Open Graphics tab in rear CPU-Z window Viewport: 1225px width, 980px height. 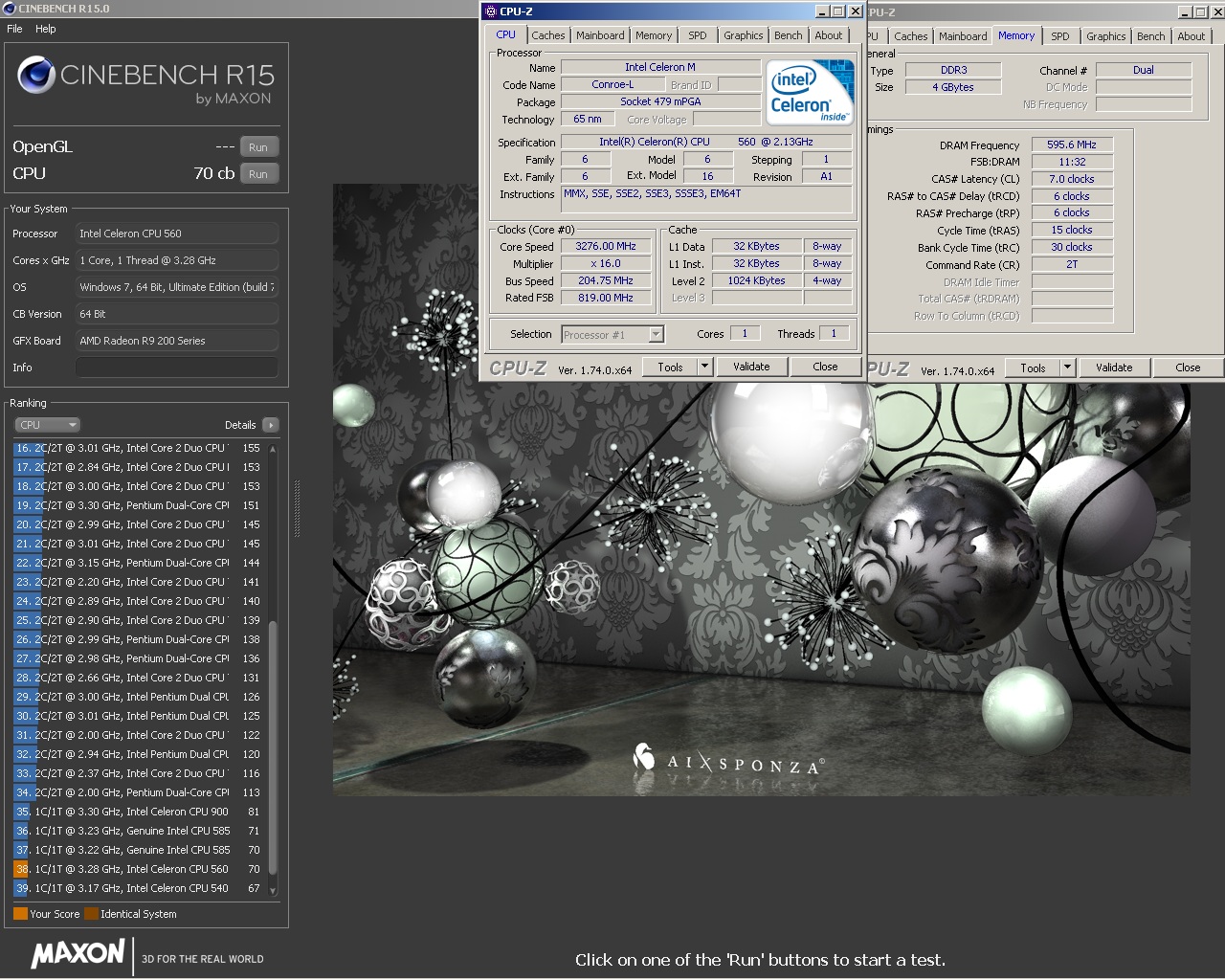(x=1106, y=36)
